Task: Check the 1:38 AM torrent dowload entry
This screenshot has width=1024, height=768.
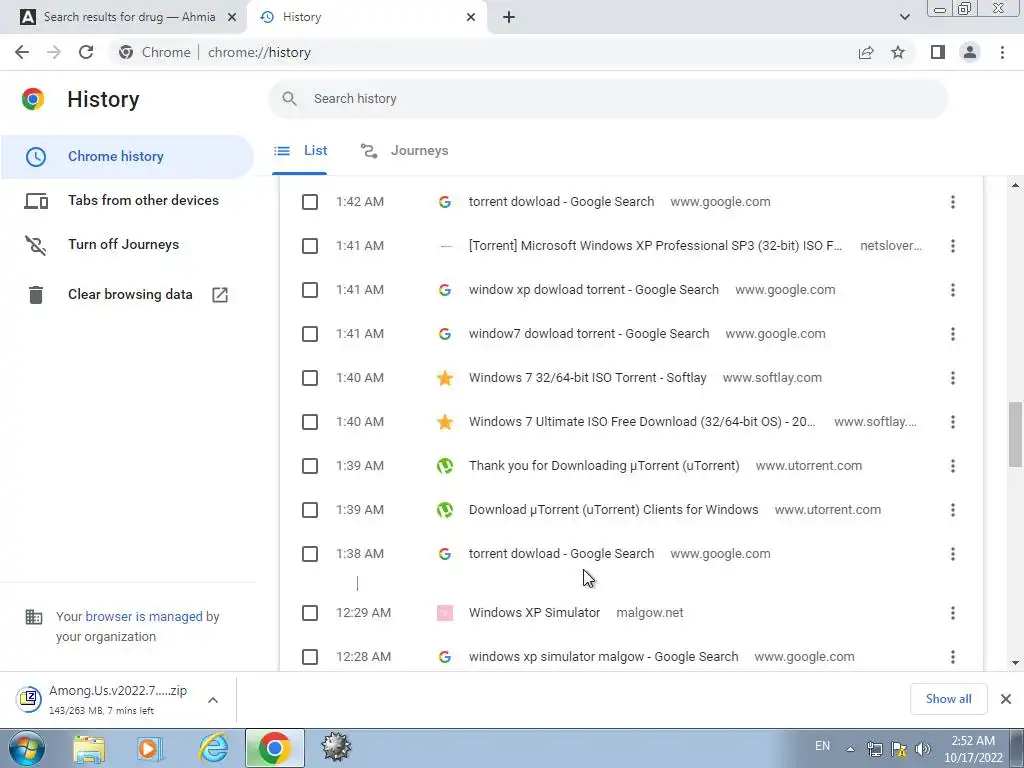Action: click(x=310, y=554)
